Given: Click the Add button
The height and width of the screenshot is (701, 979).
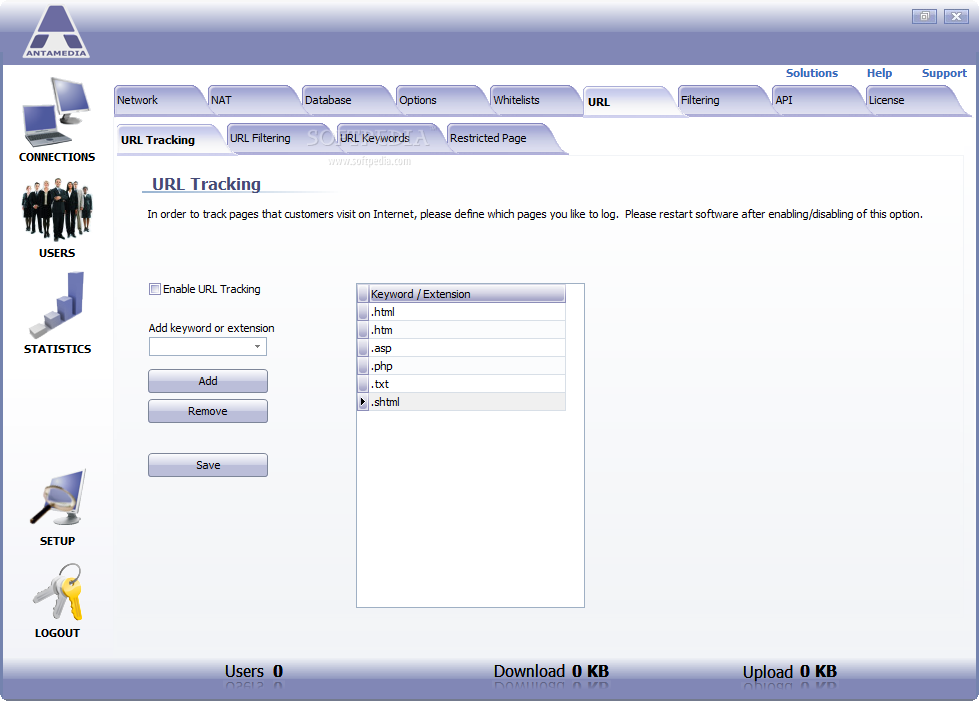Looking at the screenshot, I should coord(208,381).
